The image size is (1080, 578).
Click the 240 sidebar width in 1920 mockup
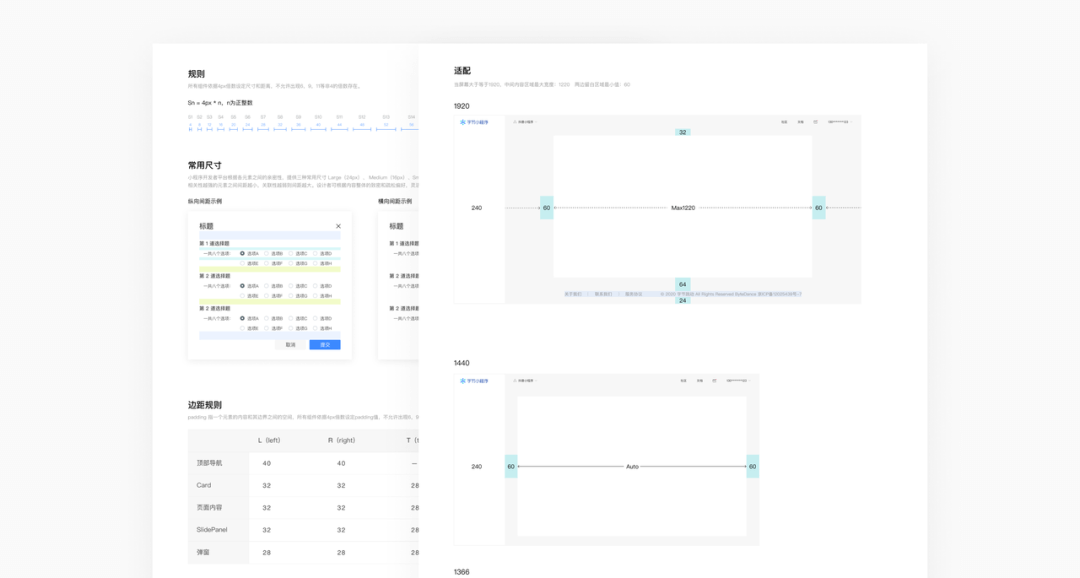click(477, 207)
